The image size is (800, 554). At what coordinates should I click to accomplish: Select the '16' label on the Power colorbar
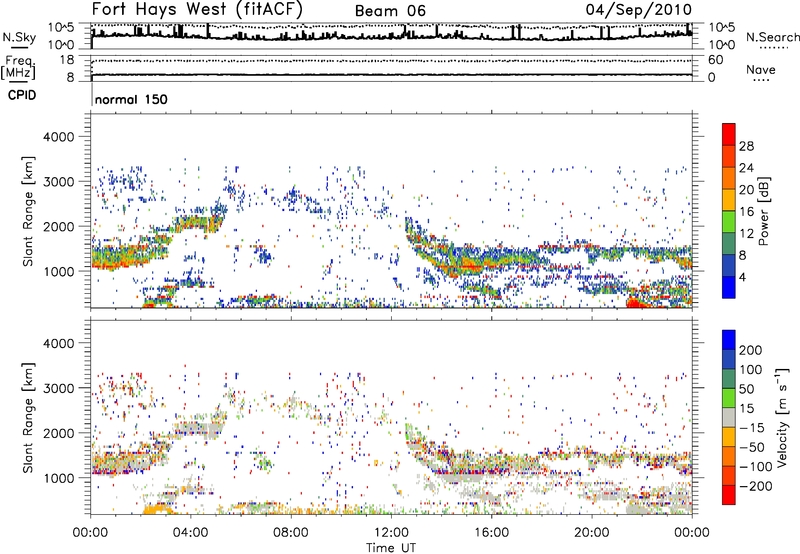746,211
